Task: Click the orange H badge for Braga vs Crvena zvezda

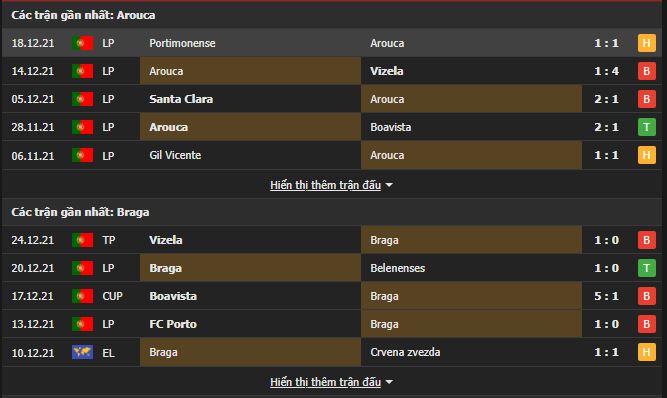Action: pos(646,352)
